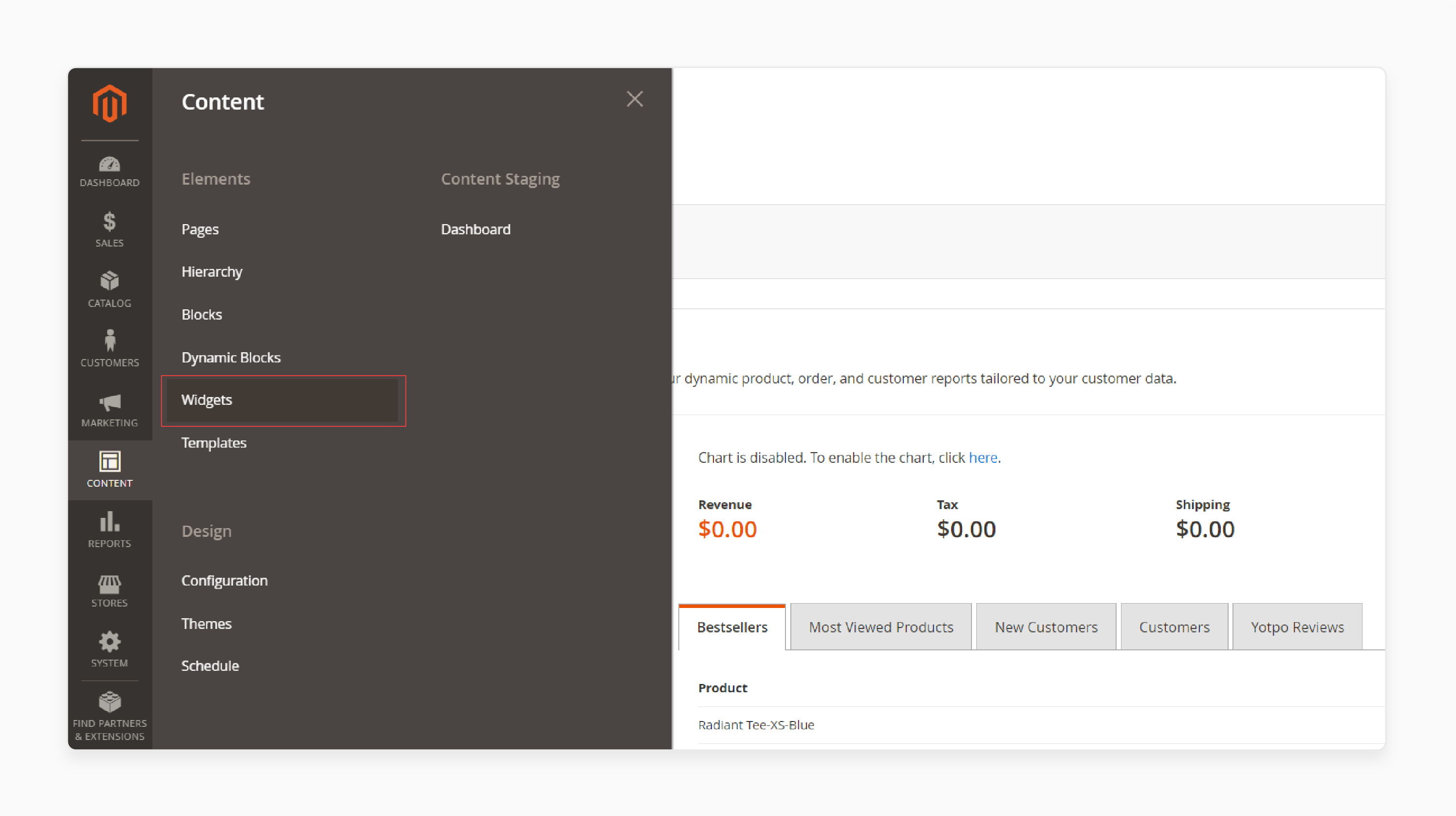Close the Content menu panel
Viewport: 1456px width, 816px height.
(x=635, y=99)
